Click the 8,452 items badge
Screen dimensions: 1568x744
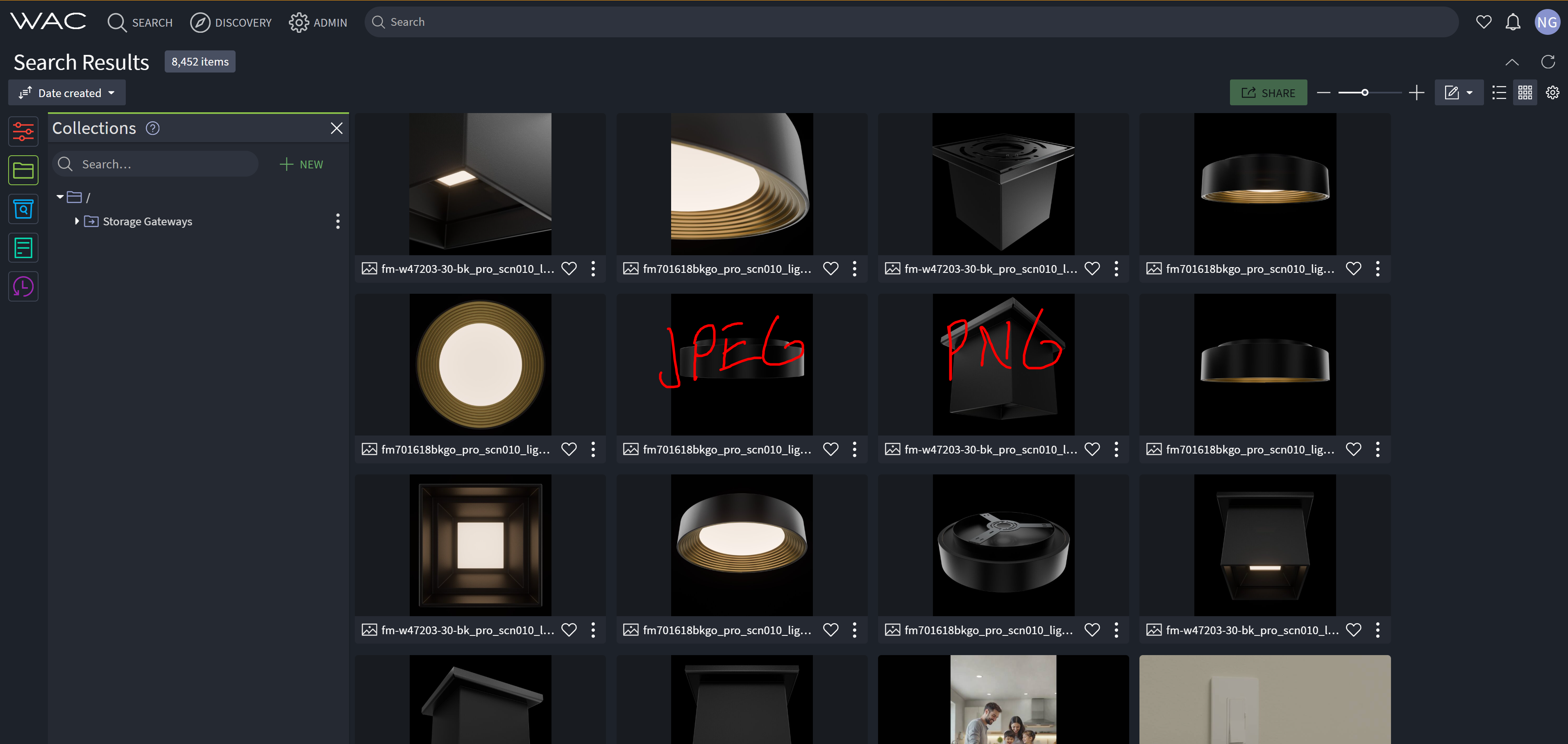pos(200,61)
